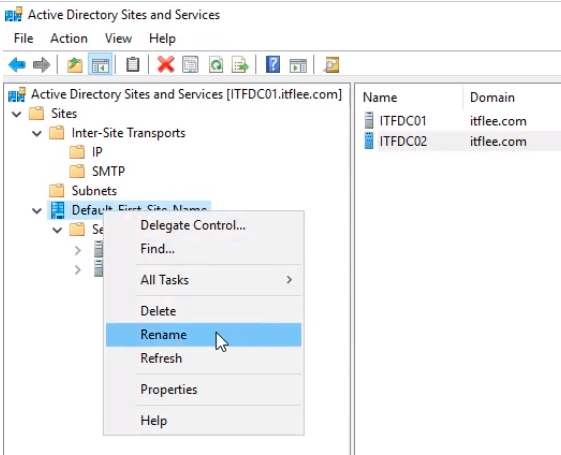Select the Subnets tree item

coord(94,191)
